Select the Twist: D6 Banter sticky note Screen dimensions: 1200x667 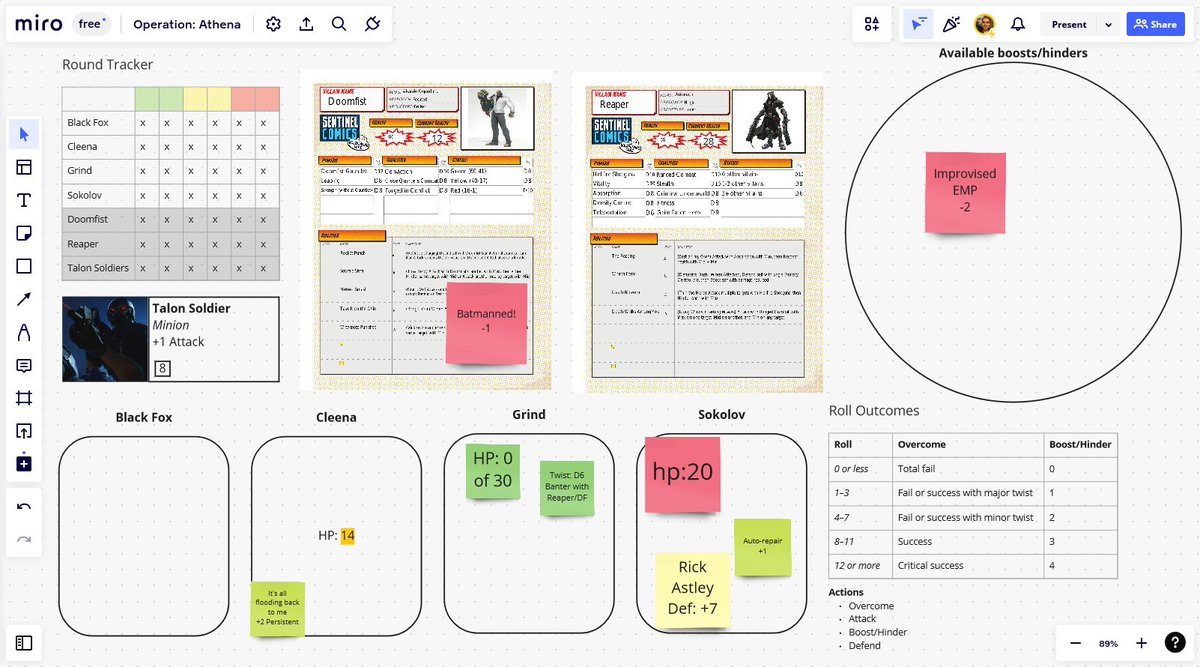567,487
